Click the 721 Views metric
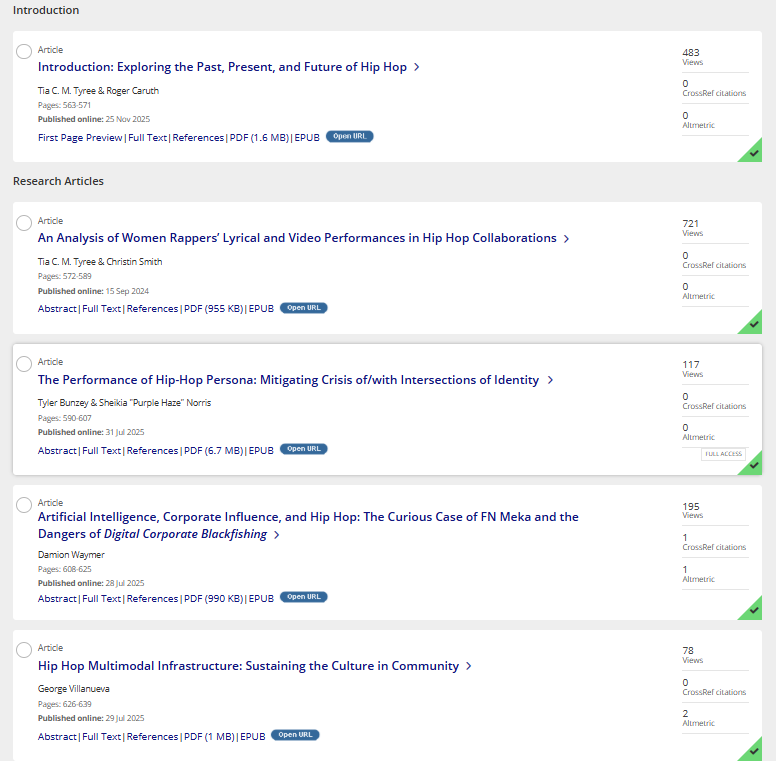This screenshot has width=776, height=761. click(x=692, y=228)
